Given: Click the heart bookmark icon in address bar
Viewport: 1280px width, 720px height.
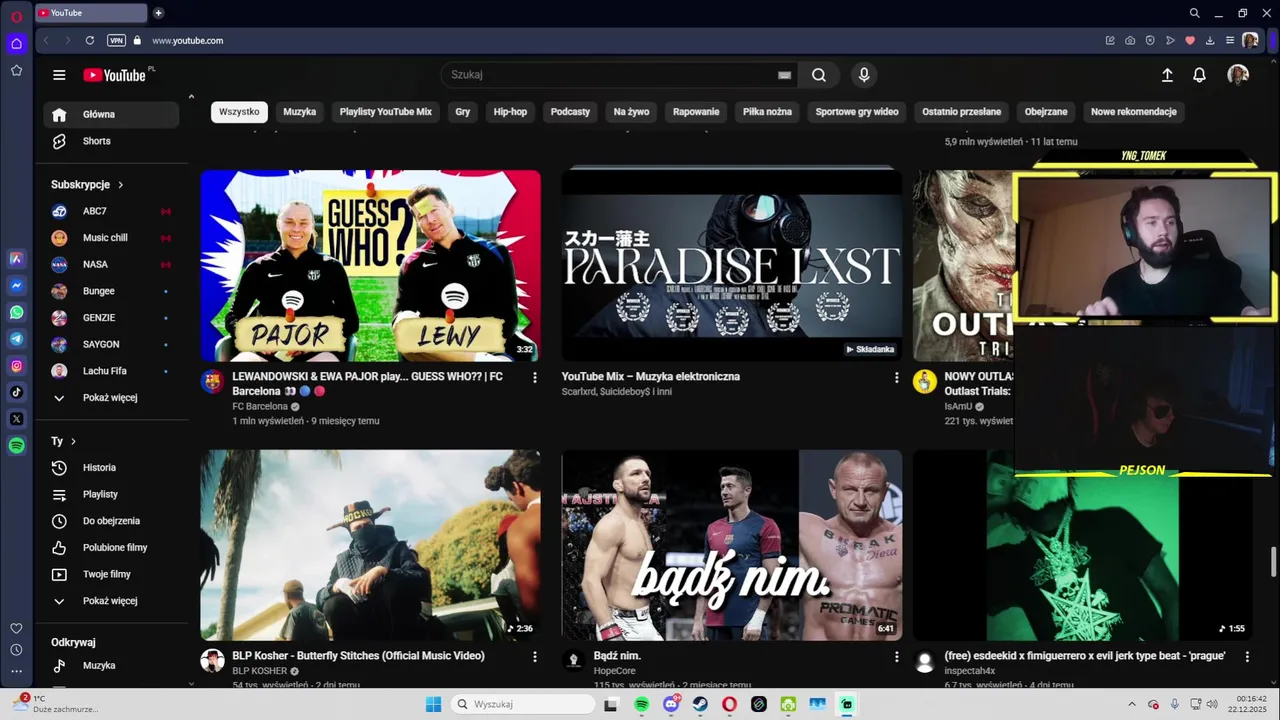Looking at the screenshot, I should tap(1190, 40).
